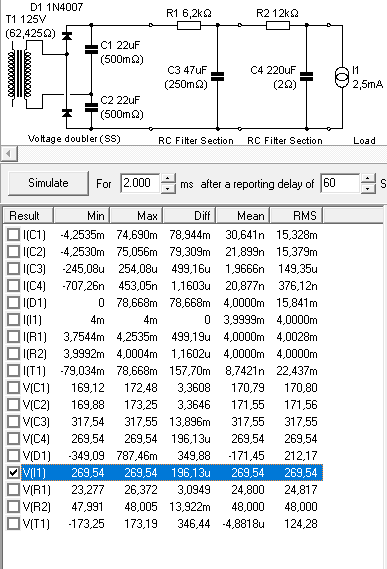Increase simulation time with up arrow
Image resolution: width=387 pixels, height=569 pixels.
(167, 179)
